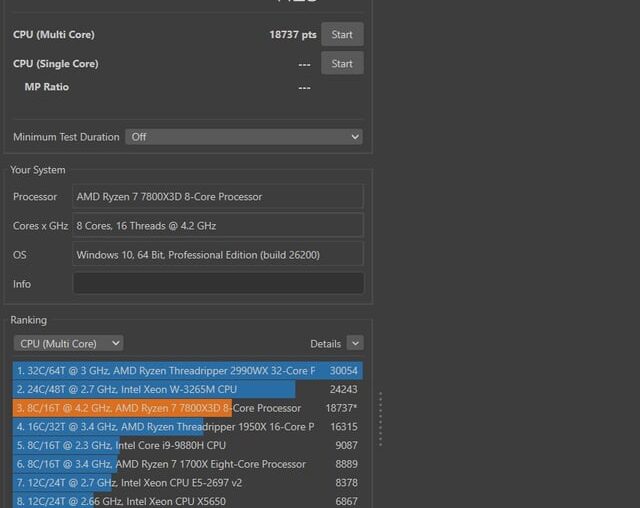Select ranking row 8 Intel Xeon X5650
640x508 pixels.
(187, 501)
